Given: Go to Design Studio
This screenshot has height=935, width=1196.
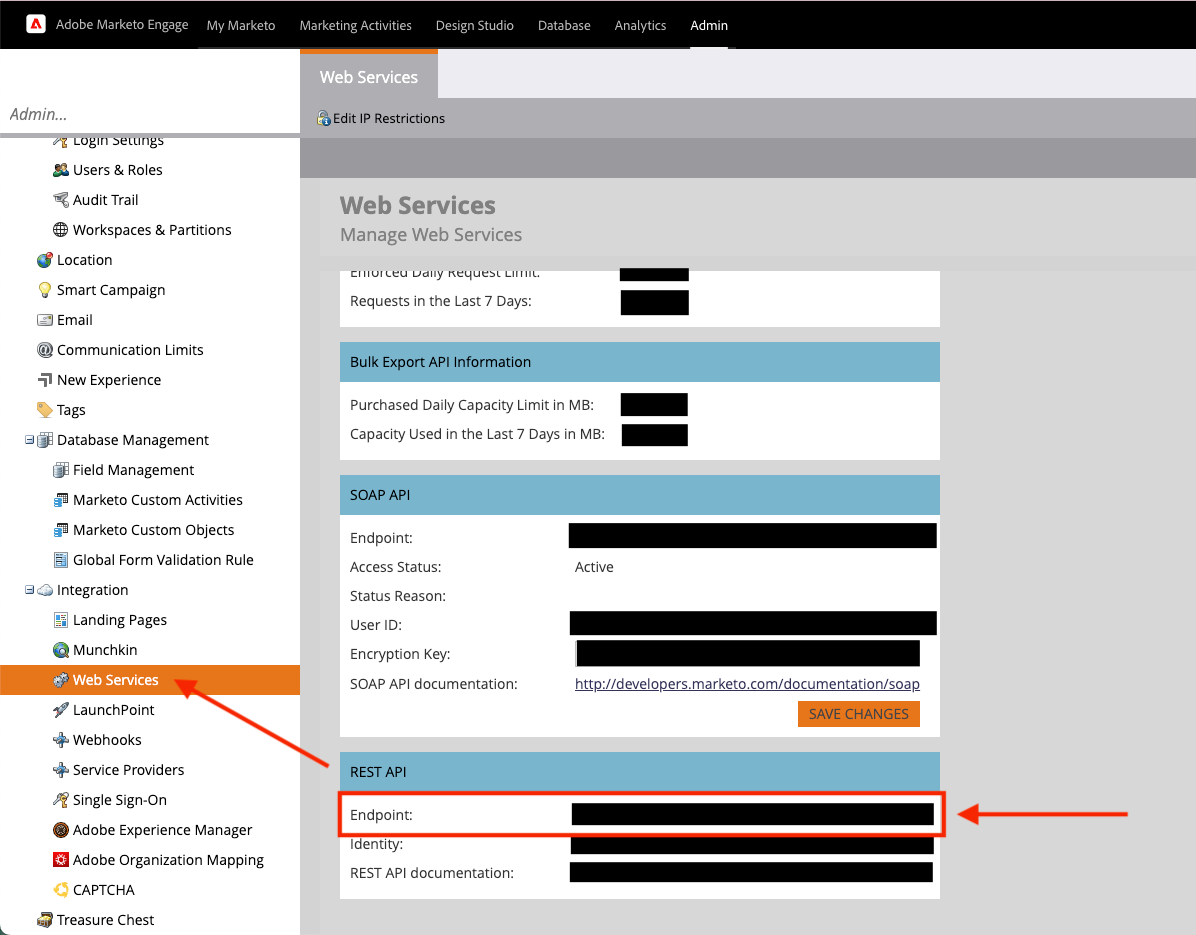Looking at the screenshot, I should tap(474, 25).
